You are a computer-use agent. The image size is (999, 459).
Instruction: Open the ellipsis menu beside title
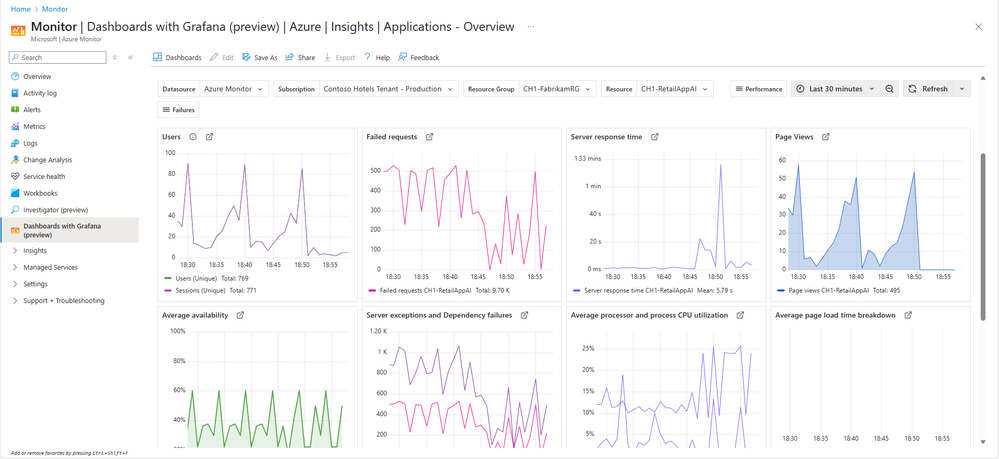(x=531, y=27)
